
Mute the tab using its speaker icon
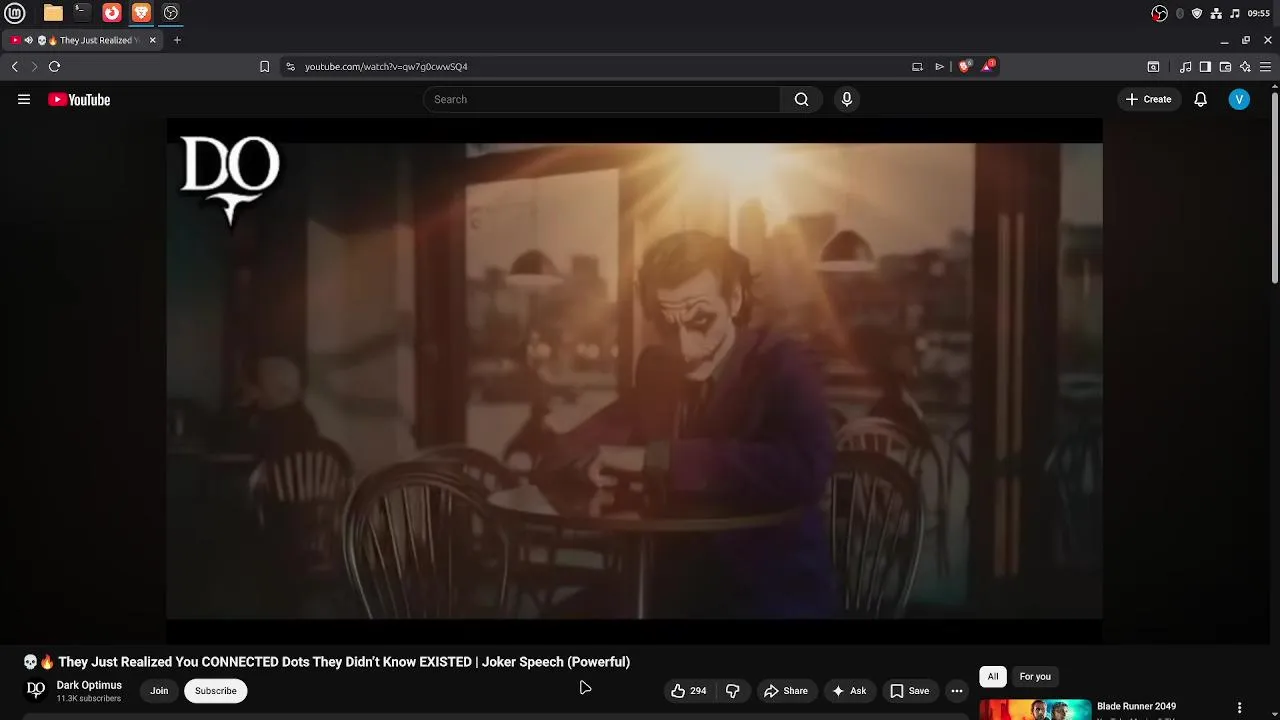28,40
